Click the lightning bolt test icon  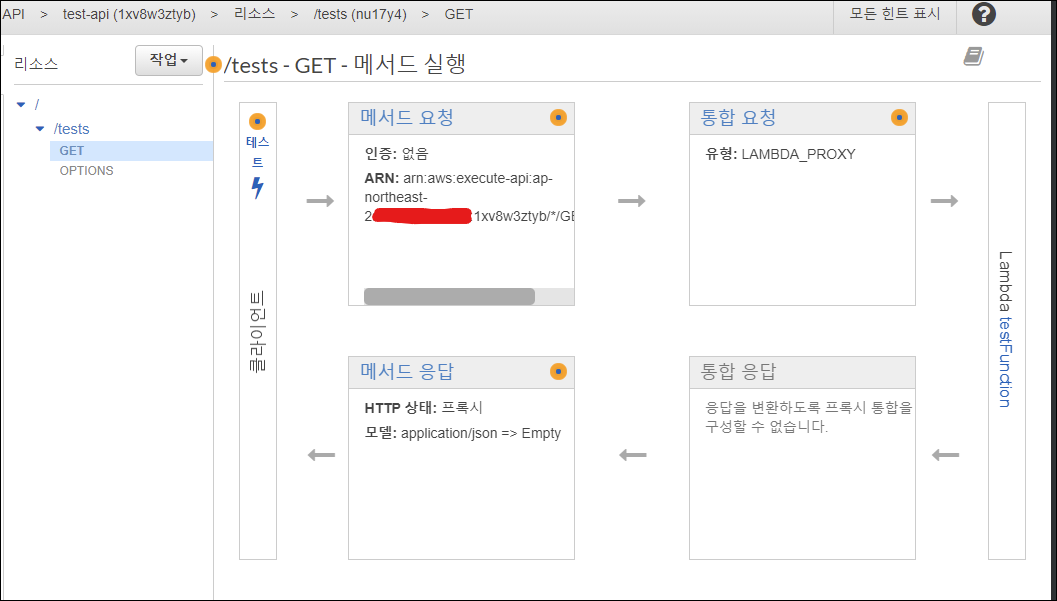tap(257, 187)
